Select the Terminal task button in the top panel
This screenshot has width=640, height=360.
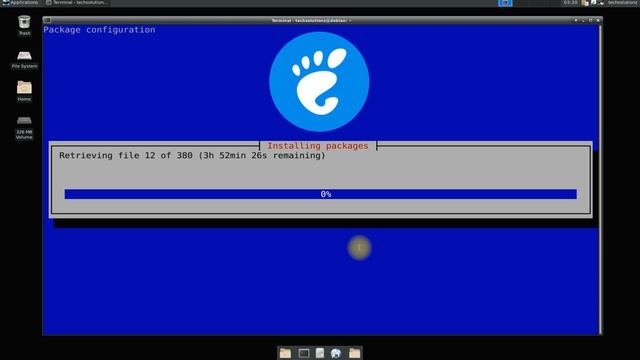[x=76, y=2]
